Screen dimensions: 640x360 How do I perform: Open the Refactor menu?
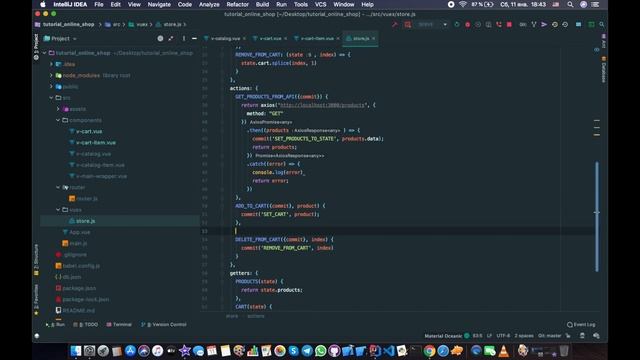(238, 4)
